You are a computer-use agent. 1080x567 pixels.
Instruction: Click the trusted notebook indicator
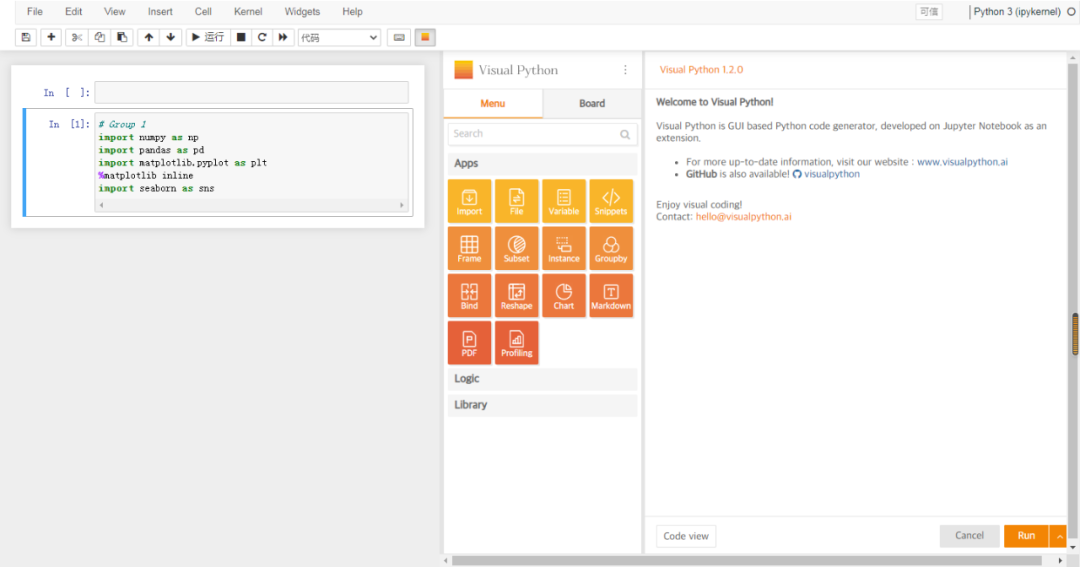click(x=928, y=12)
